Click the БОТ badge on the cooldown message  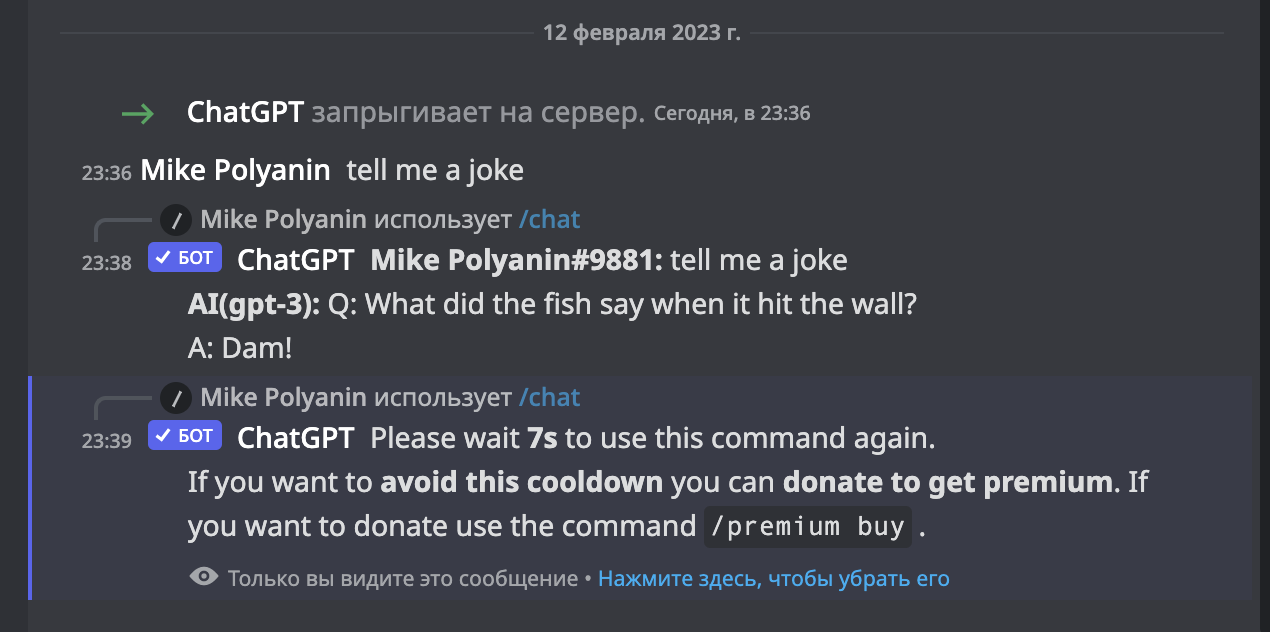(x=184, y=435)
